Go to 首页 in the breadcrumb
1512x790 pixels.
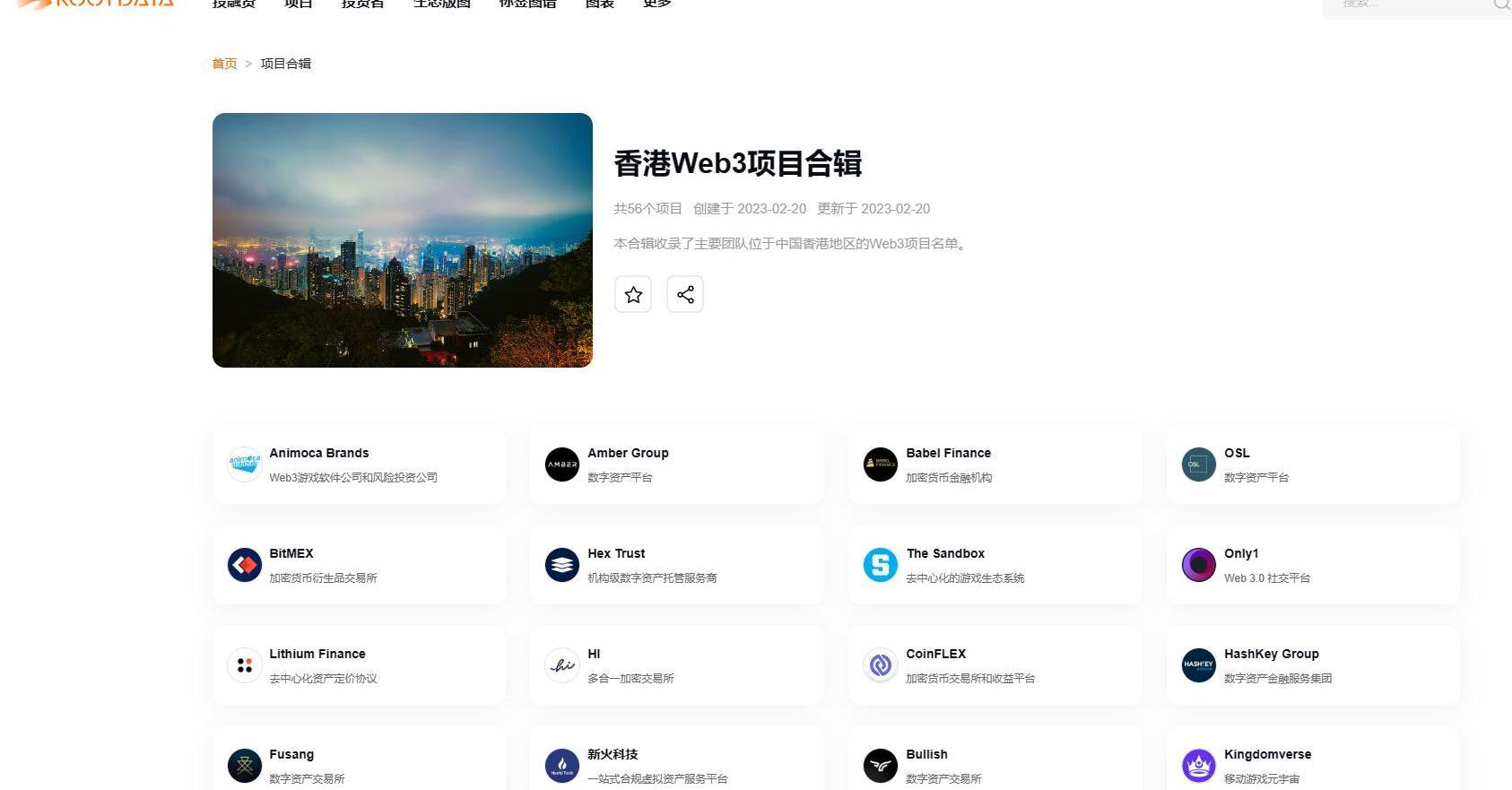(x=224, y=64)
